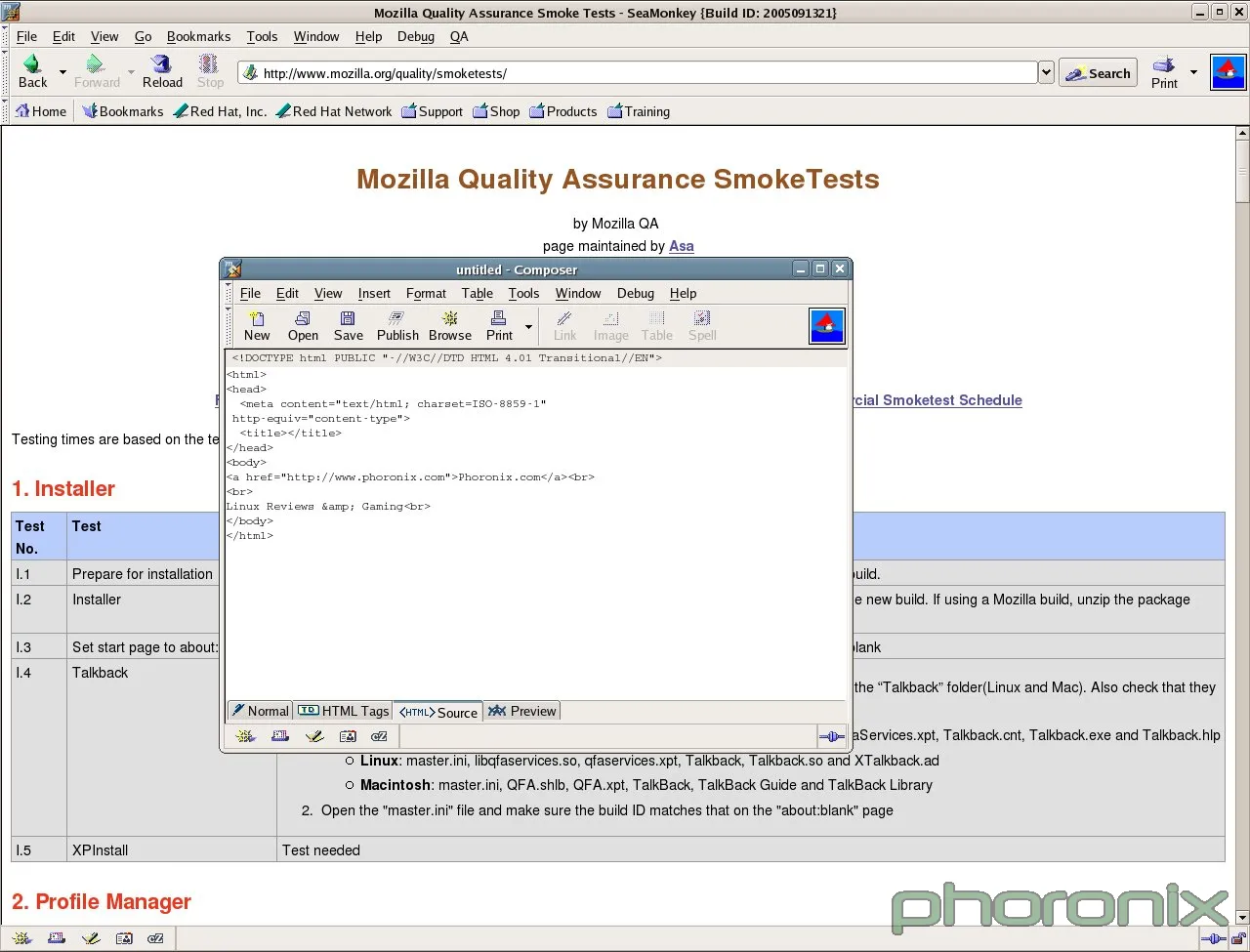The width and height of the screenshot is (1250, 952).
Task: Click Composer's SeaMonkey throbber logo
Action: [827, 326]
